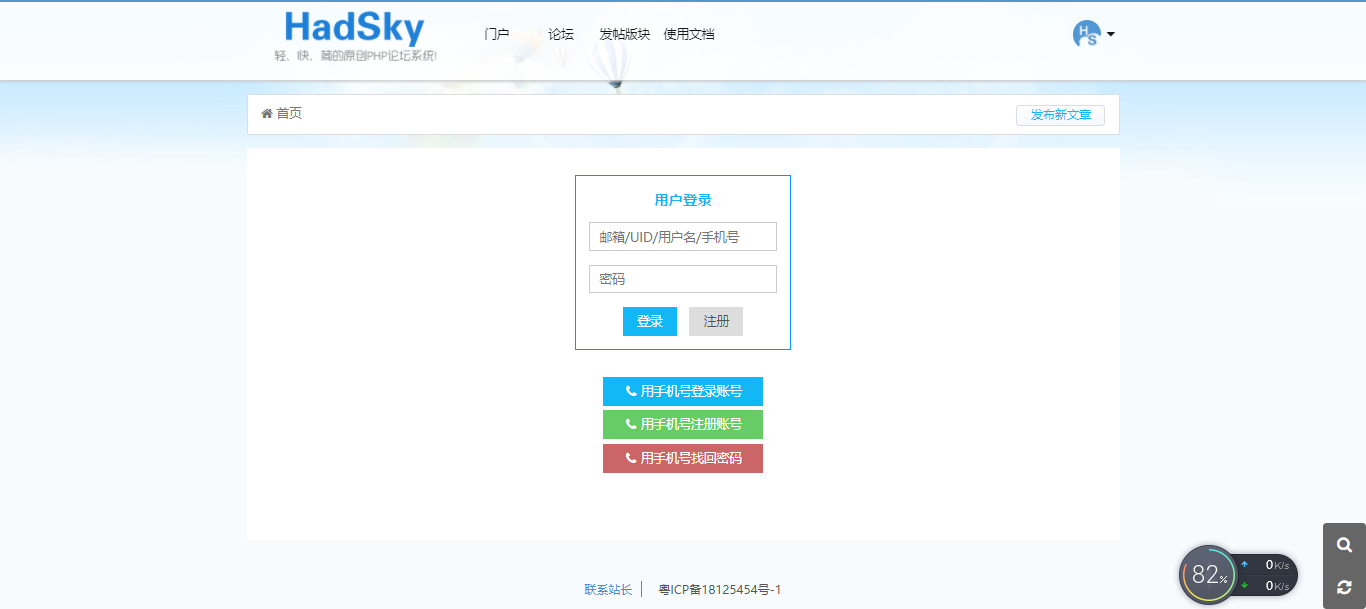This screenshot has height=609, width=1366.
Task: Choose 用手机号登录账号 blue button
Action: pyautogui.click(x=683, y=392)
